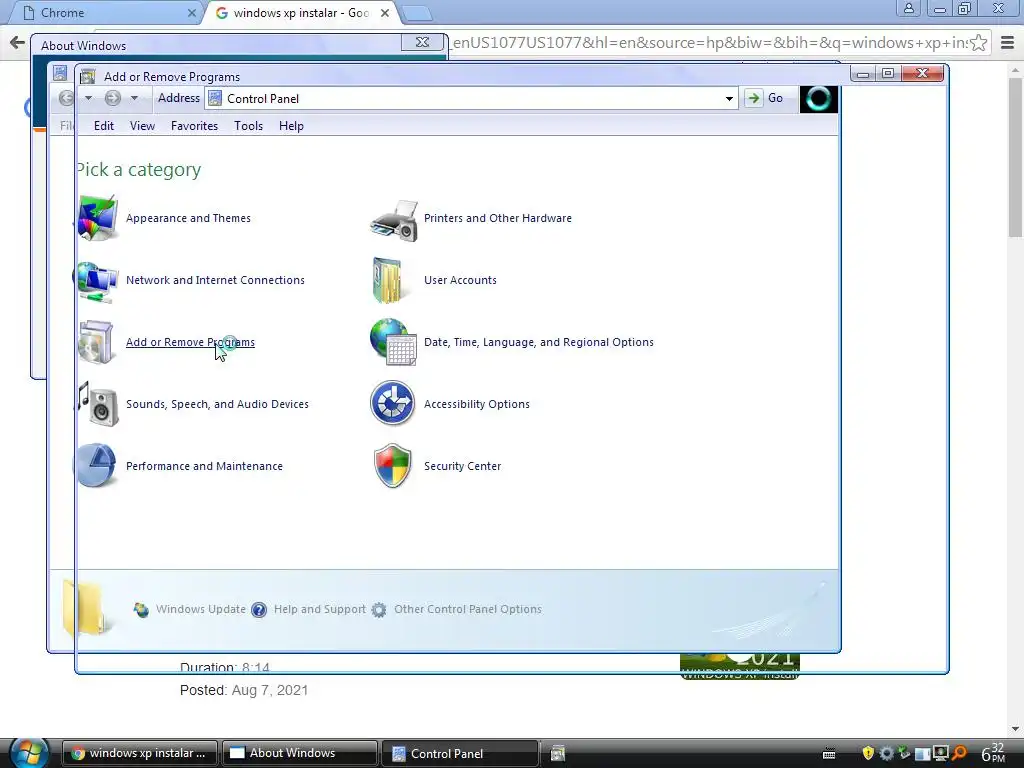The image size is (1024, 768).
Task: Open the Back button history dropdown
Action: point(88,98)
